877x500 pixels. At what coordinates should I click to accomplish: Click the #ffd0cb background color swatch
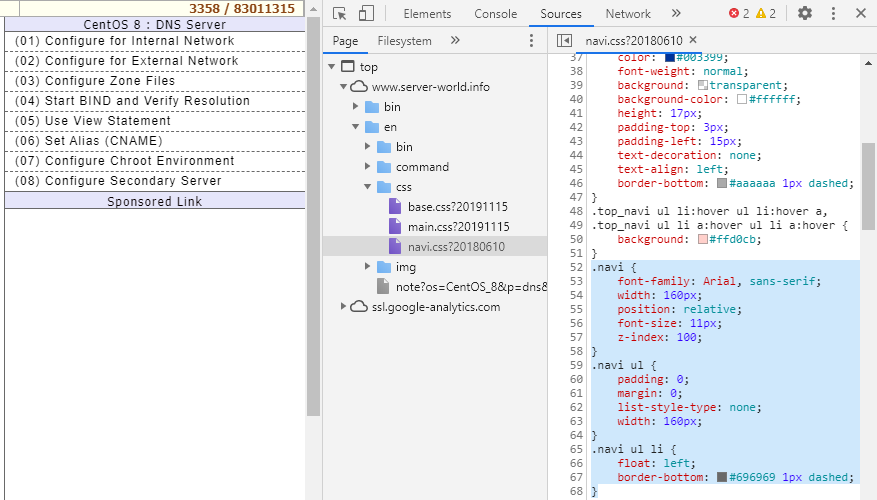704,240
